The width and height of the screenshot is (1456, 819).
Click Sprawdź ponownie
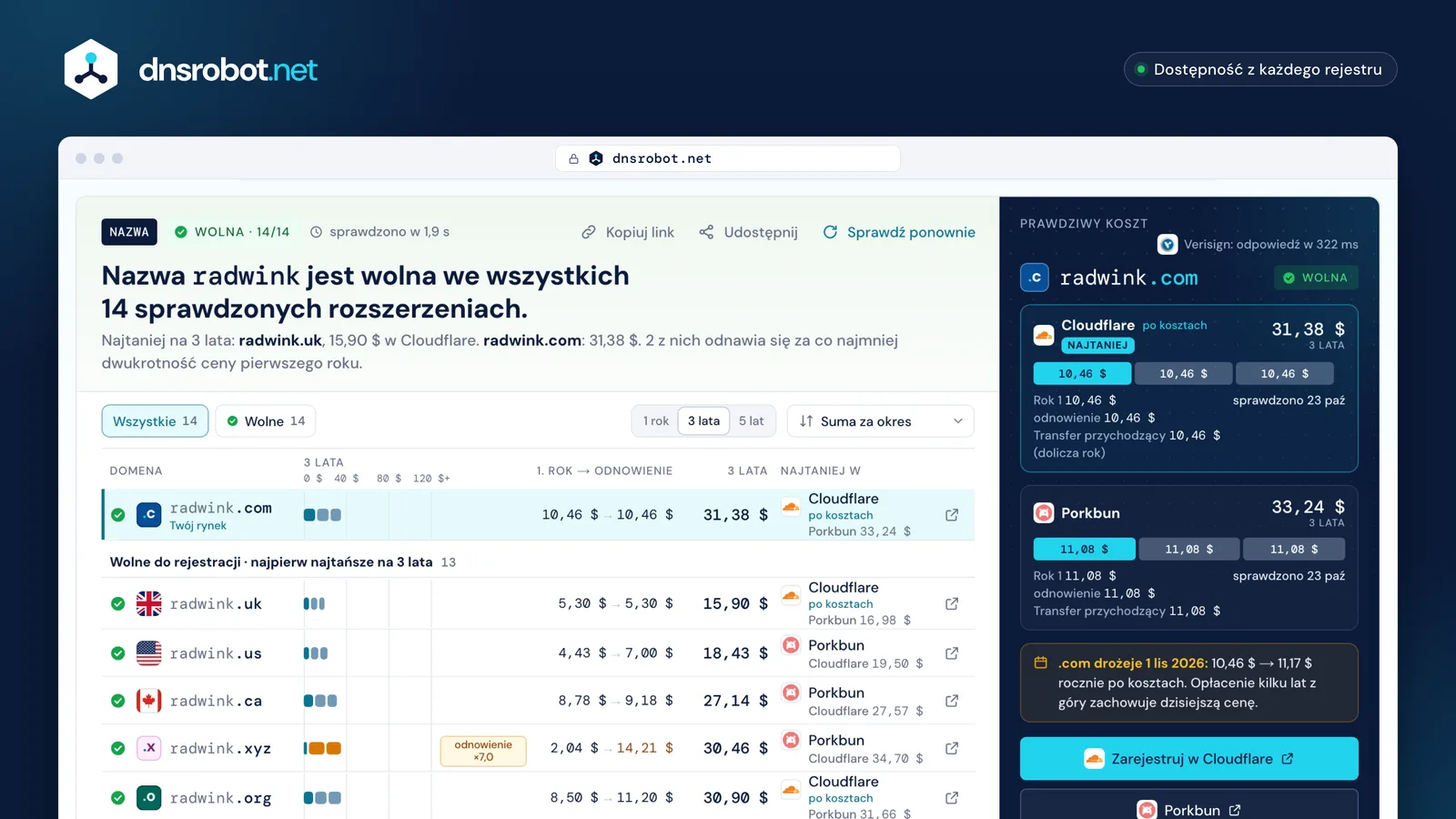(899, 232)
